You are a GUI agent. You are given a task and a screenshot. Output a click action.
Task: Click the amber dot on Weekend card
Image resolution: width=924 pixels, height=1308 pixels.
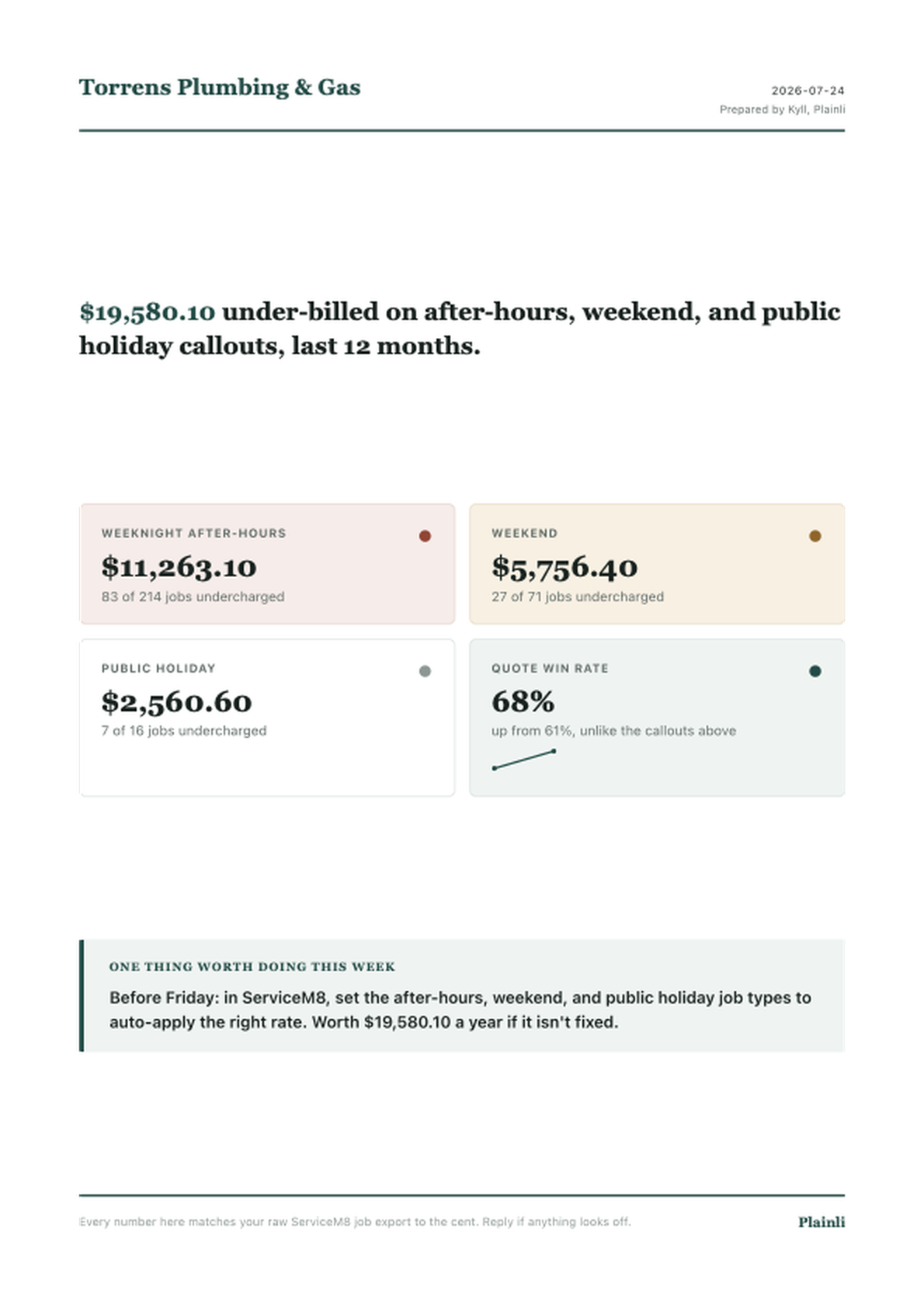(815, 536)
